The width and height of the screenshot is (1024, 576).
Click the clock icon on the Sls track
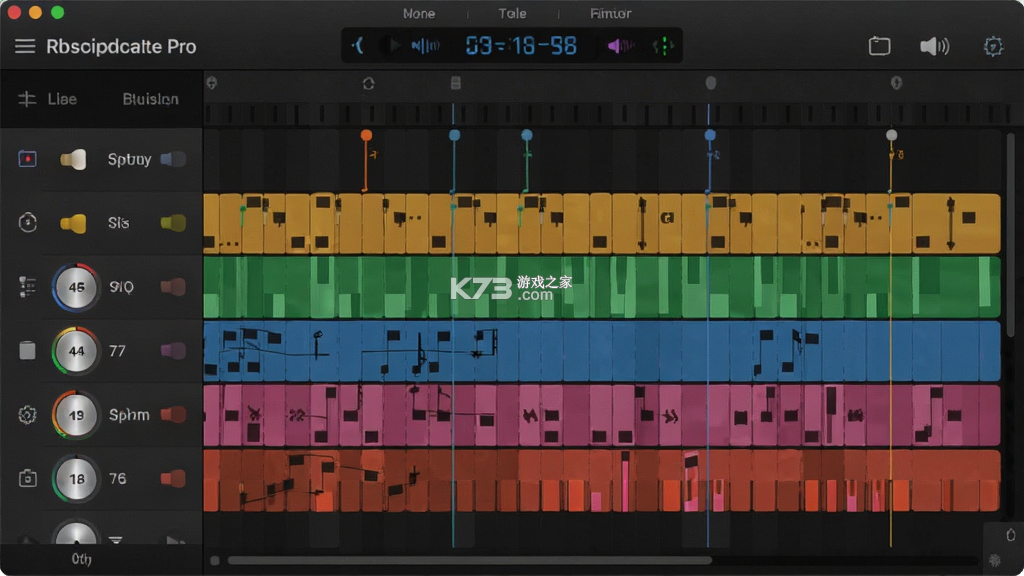coord(27,223)
